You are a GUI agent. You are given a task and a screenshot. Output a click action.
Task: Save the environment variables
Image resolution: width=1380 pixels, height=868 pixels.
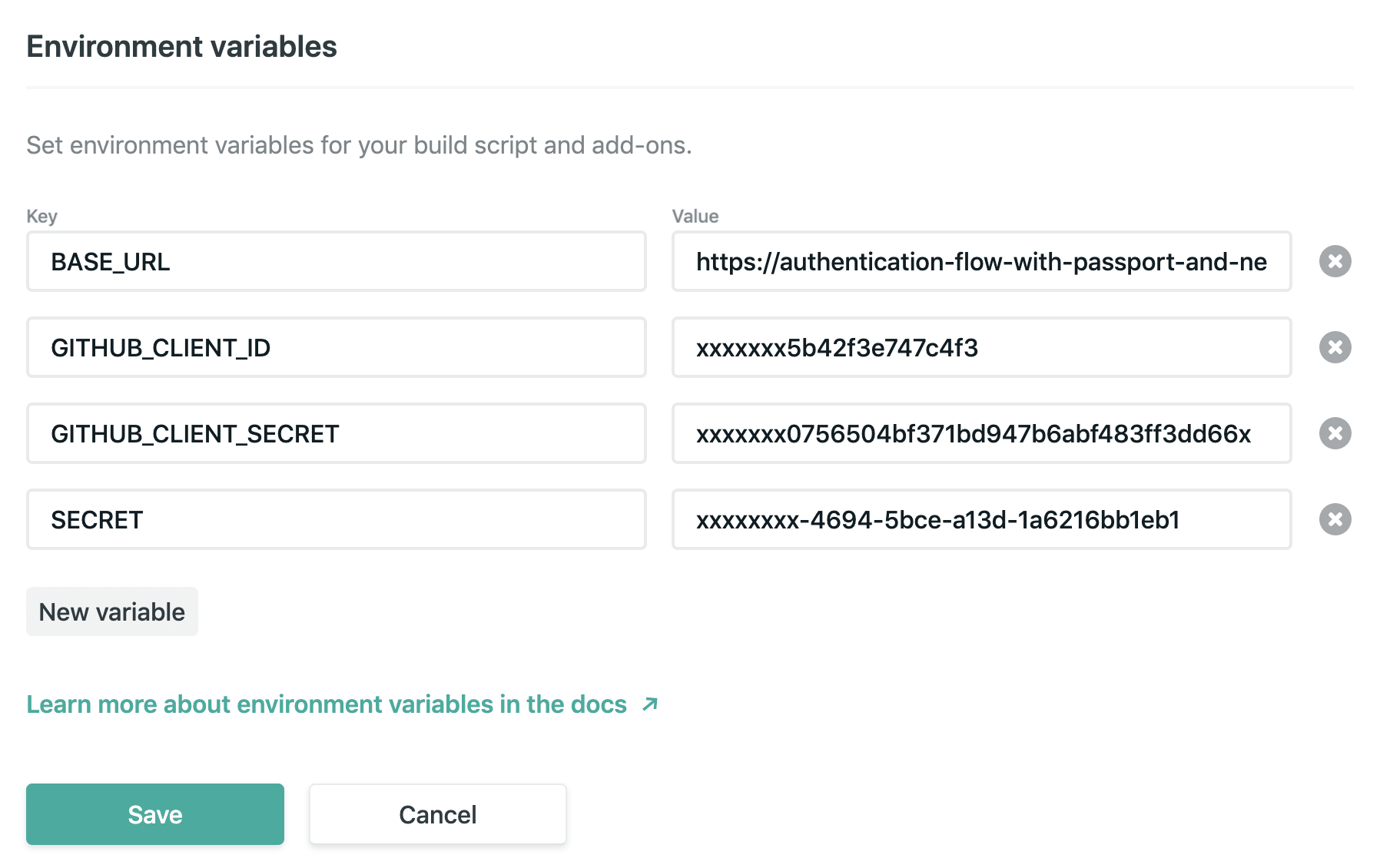[x=155, y=814]
